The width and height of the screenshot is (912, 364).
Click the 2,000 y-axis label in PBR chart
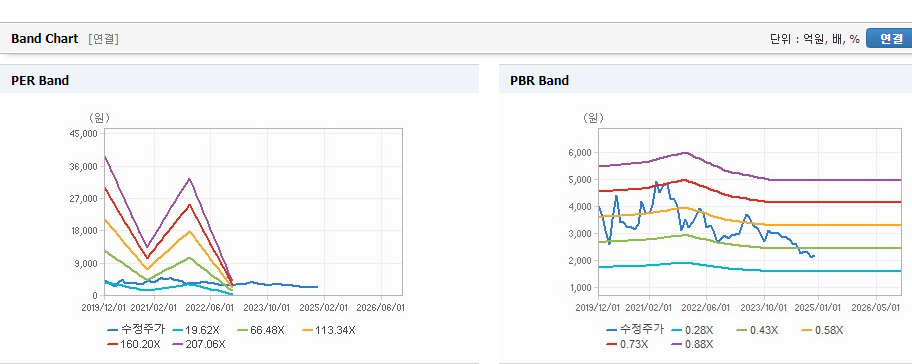(x=581, y=260)
